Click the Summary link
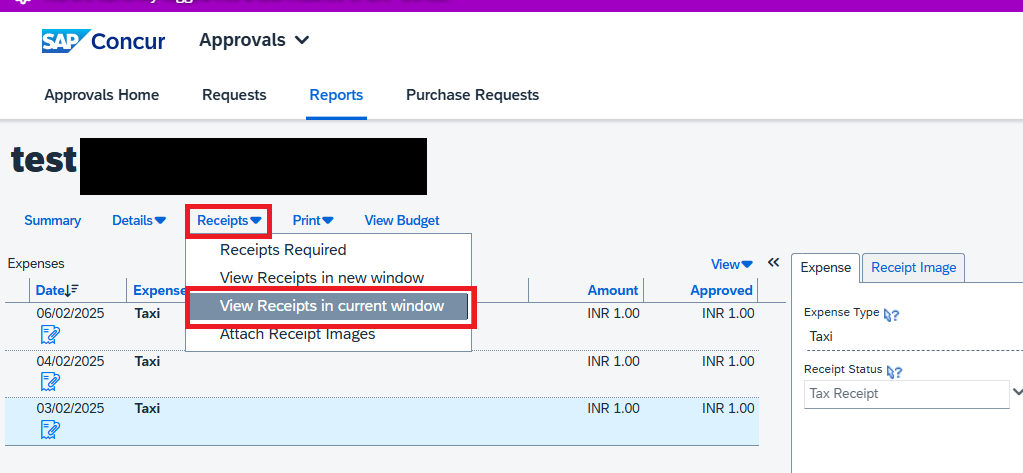The height and width of the screenshot is (473, 1023). click(52, 221)
